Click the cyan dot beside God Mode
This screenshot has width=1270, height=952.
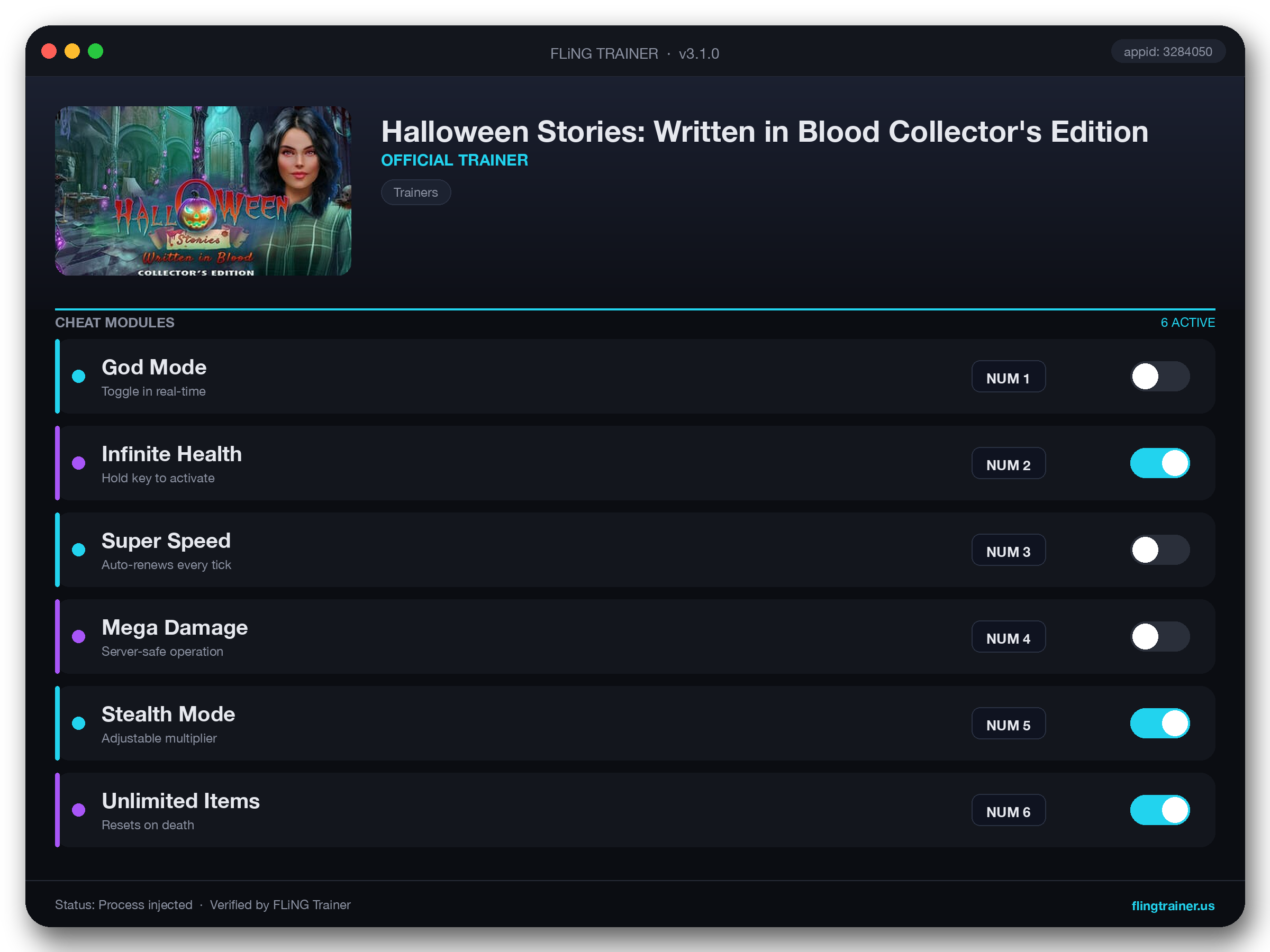click(x=79, y=377)
